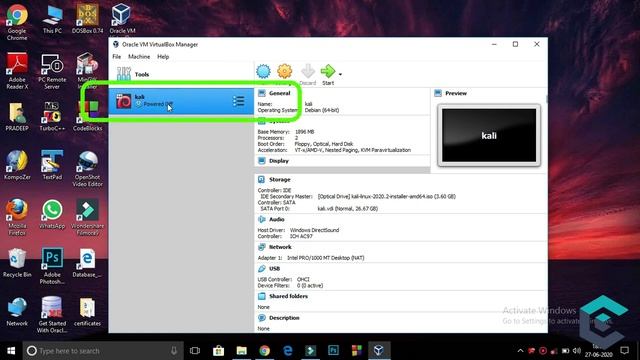
Task: Open the File menu in VirtualBox
Action: pos(117,57)
